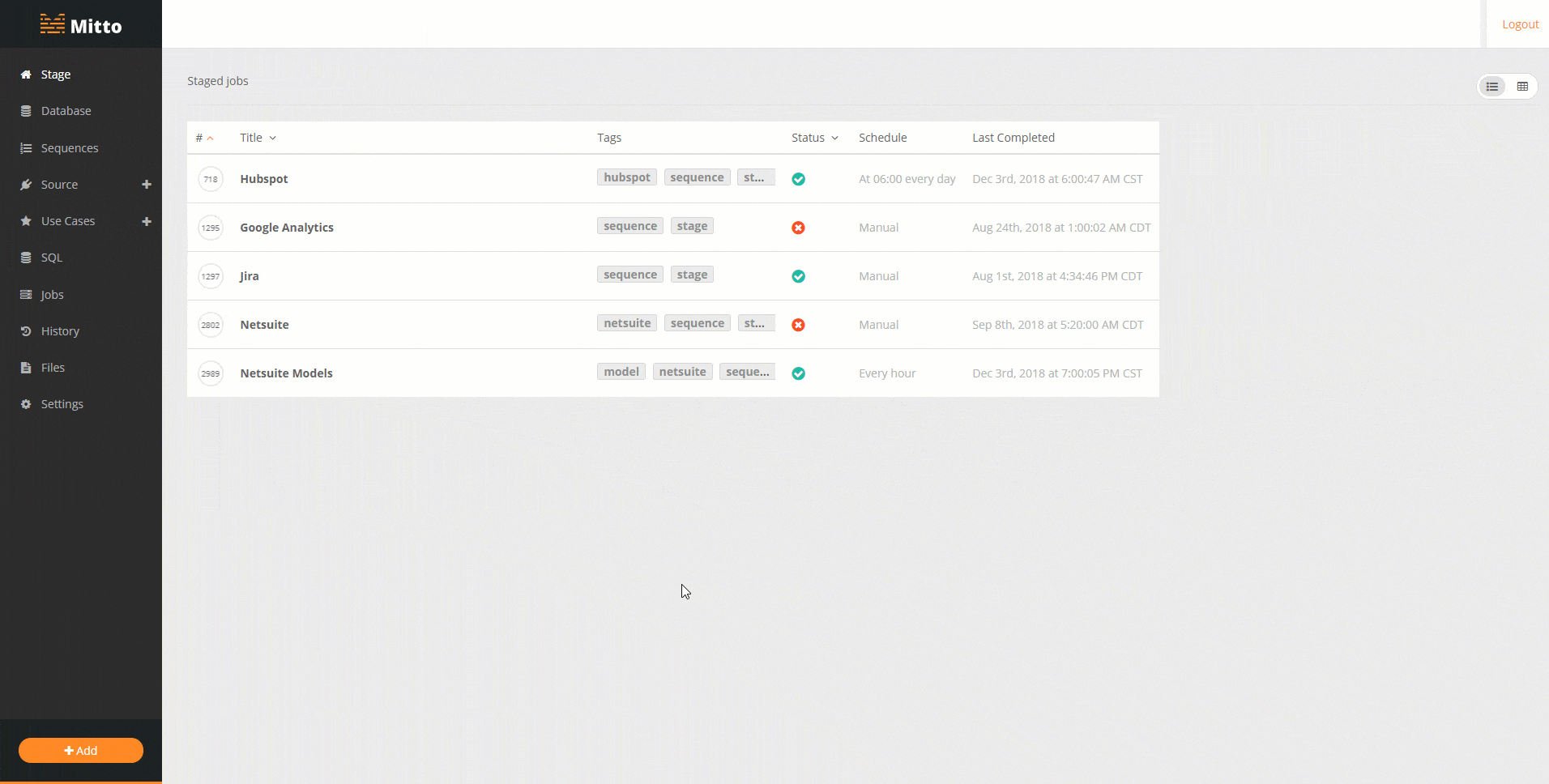Image resolution: width=1549 pixels, height=784 pixels.
Task: Switch to list view
Action: click(1492, 87)
